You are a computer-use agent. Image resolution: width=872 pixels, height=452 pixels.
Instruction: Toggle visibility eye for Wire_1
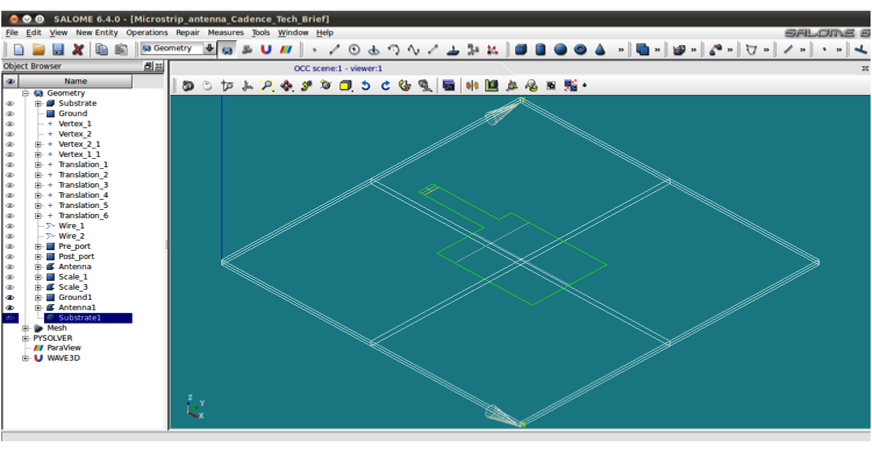point(10,226)
